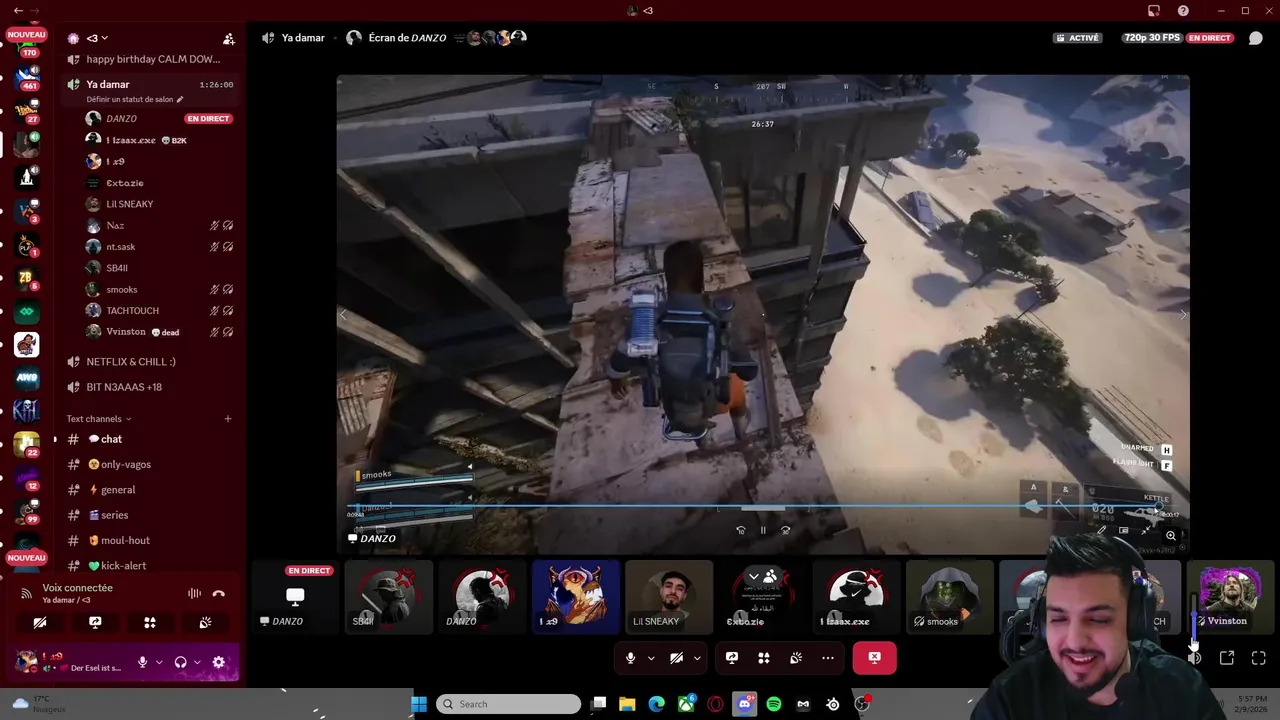Open camera options arrow in call bar
1280x720 pixels.
tap(697, 658)
